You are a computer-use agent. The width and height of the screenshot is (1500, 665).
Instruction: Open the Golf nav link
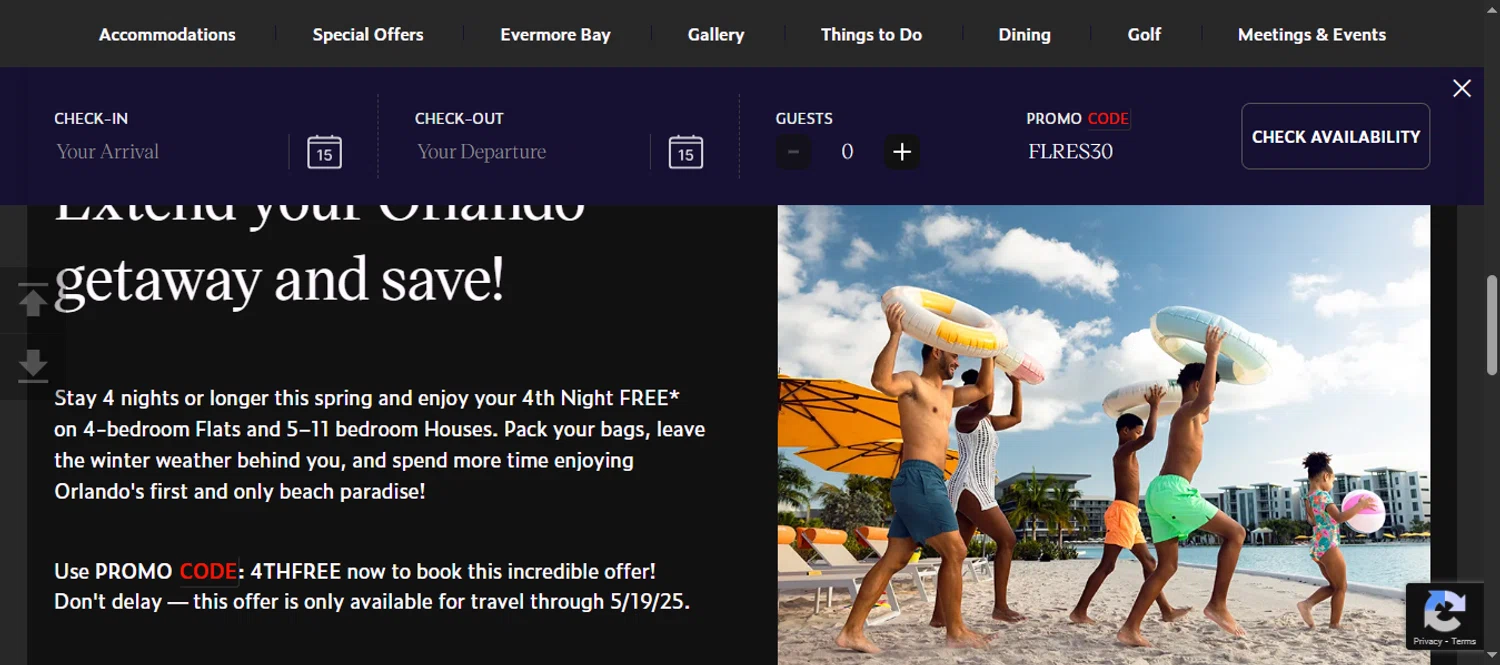click(1144, 34)
